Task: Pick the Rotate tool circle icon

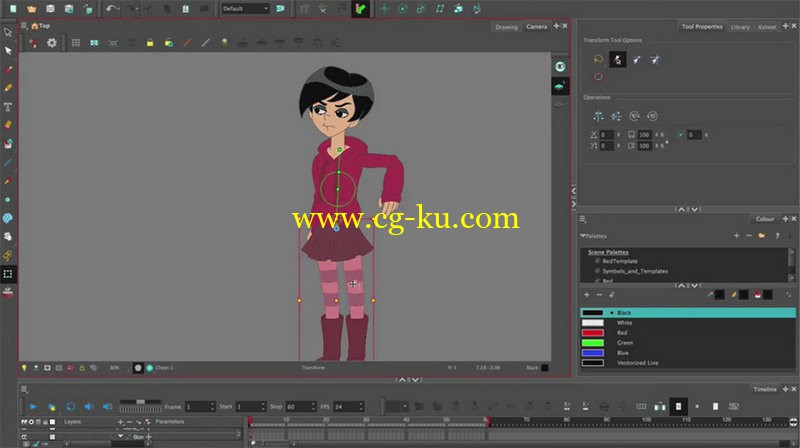Action: click(403, 9)
